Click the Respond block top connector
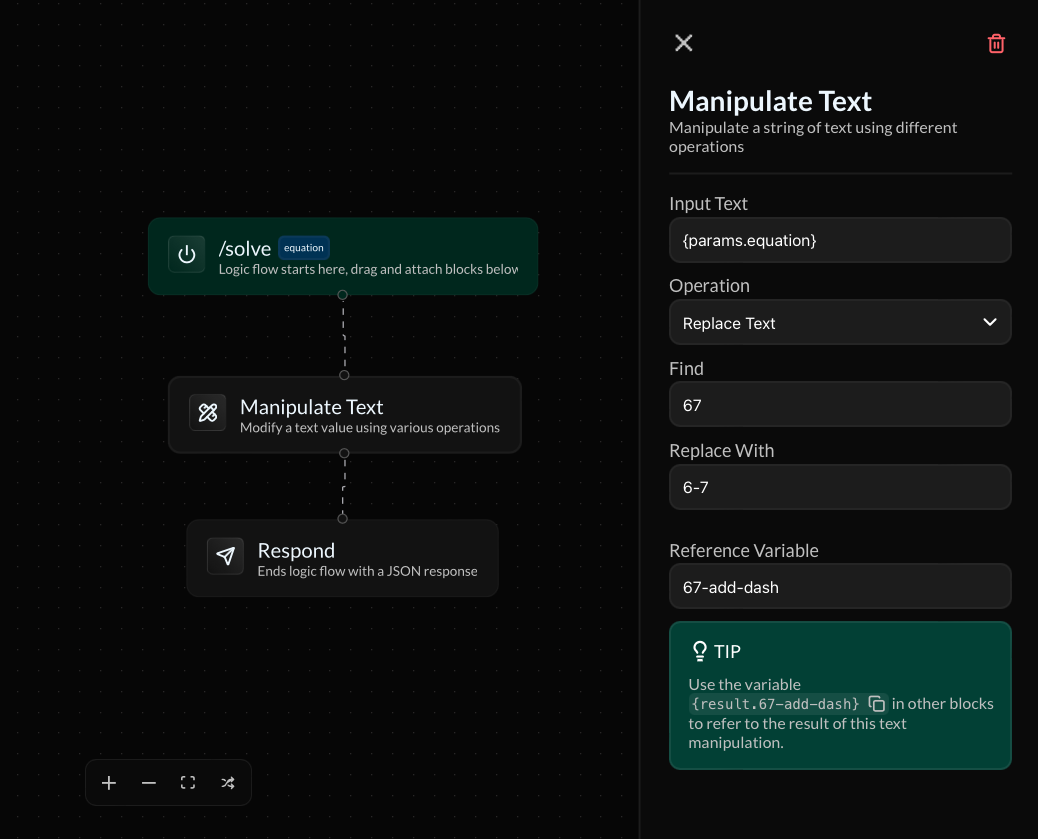Screen dimensions: 1038x839 342,518
